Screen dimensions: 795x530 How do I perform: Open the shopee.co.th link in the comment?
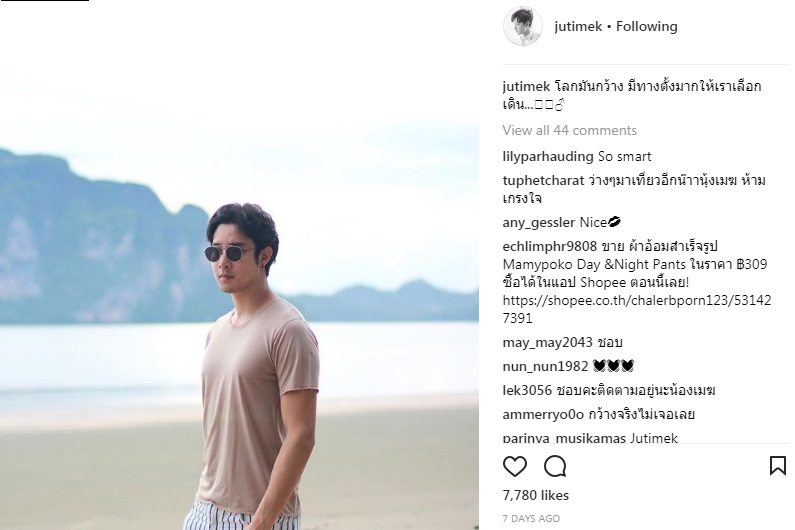(x=637, y=309)
